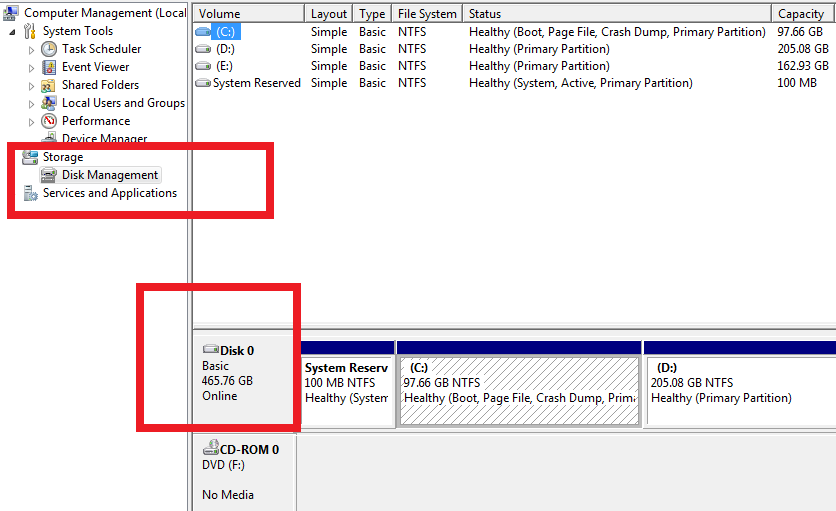Click the Local Users and Groups icon

coord(49,103)
